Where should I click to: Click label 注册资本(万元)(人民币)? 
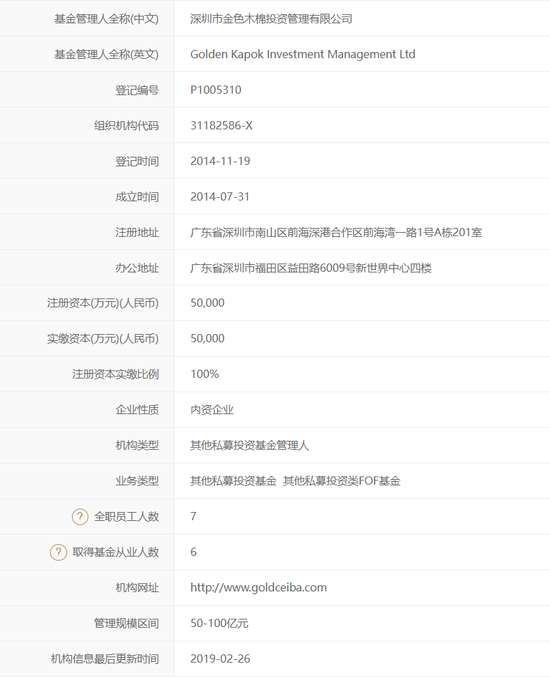click(x=103, y=303)
